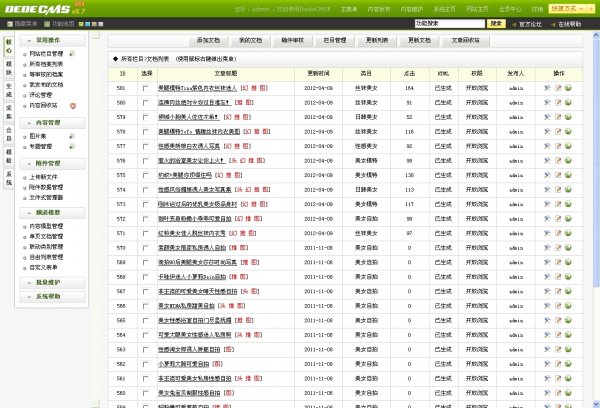Check the box for row 575
Image resolution: width=600 pixels, height=408 pixels.
pos(145,176)
